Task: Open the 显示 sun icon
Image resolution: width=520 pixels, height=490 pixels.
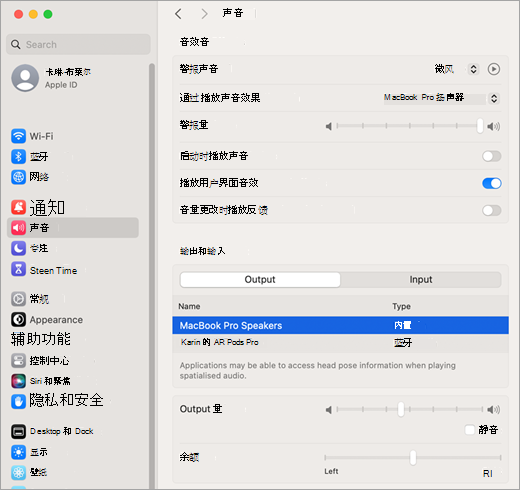Action: [x=18, y=452]
